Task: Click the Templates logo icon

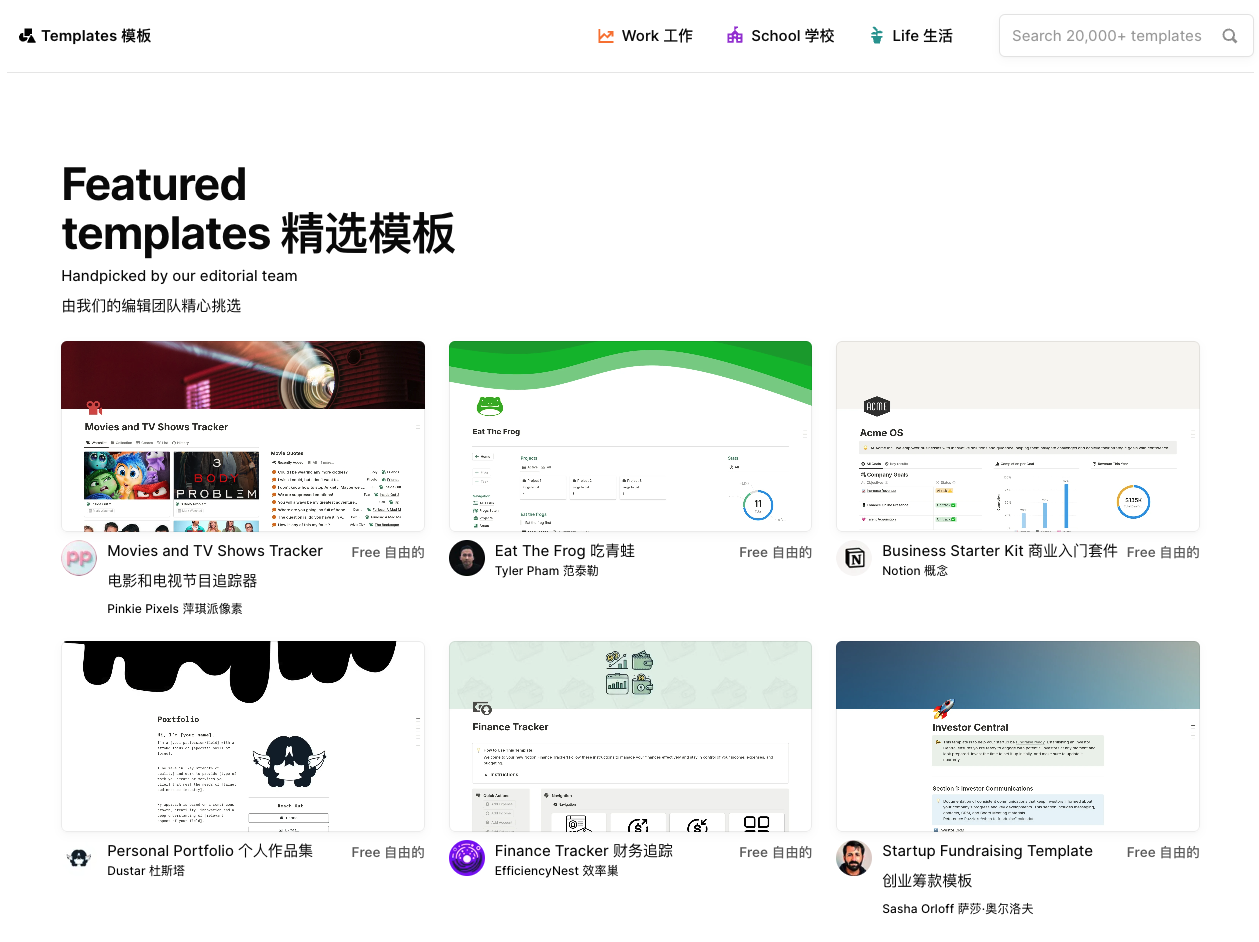Action: click(x=27, y=36)
